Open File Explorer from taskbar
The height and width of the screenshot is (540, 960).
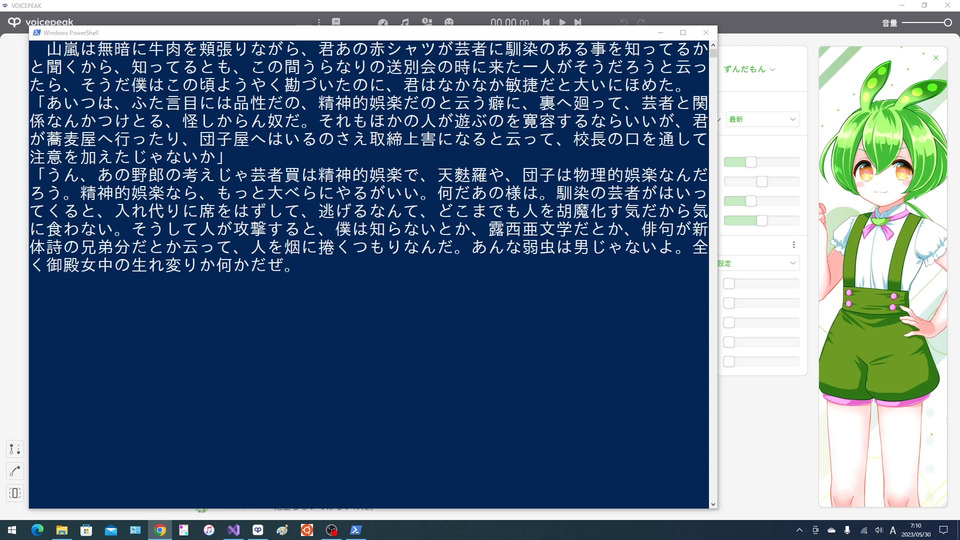[x=62, y=530]
